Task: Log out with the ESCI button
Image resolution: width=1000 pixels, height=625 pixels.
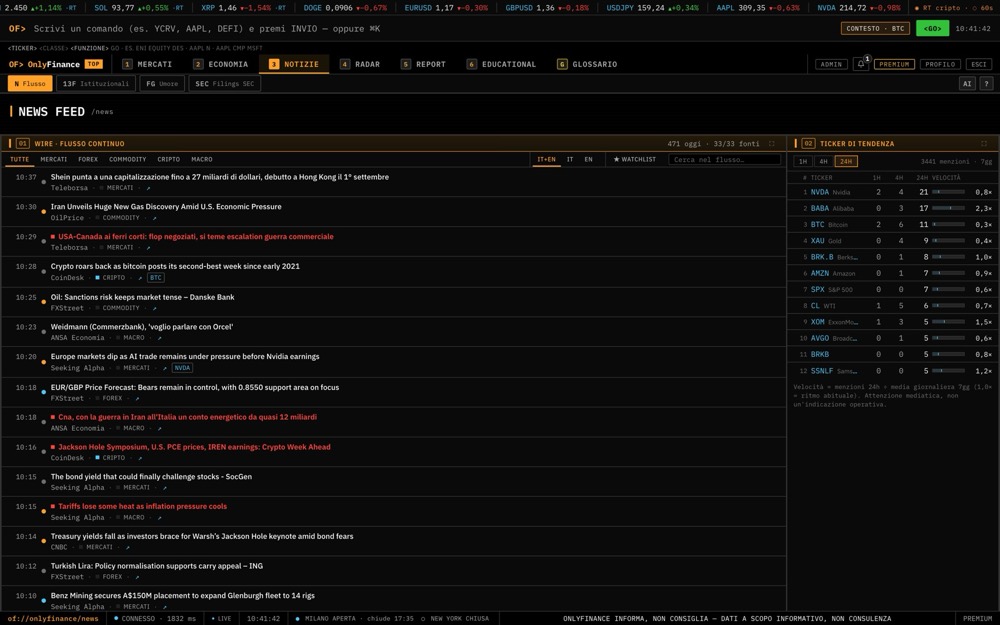Action: (x=978, y=64)
